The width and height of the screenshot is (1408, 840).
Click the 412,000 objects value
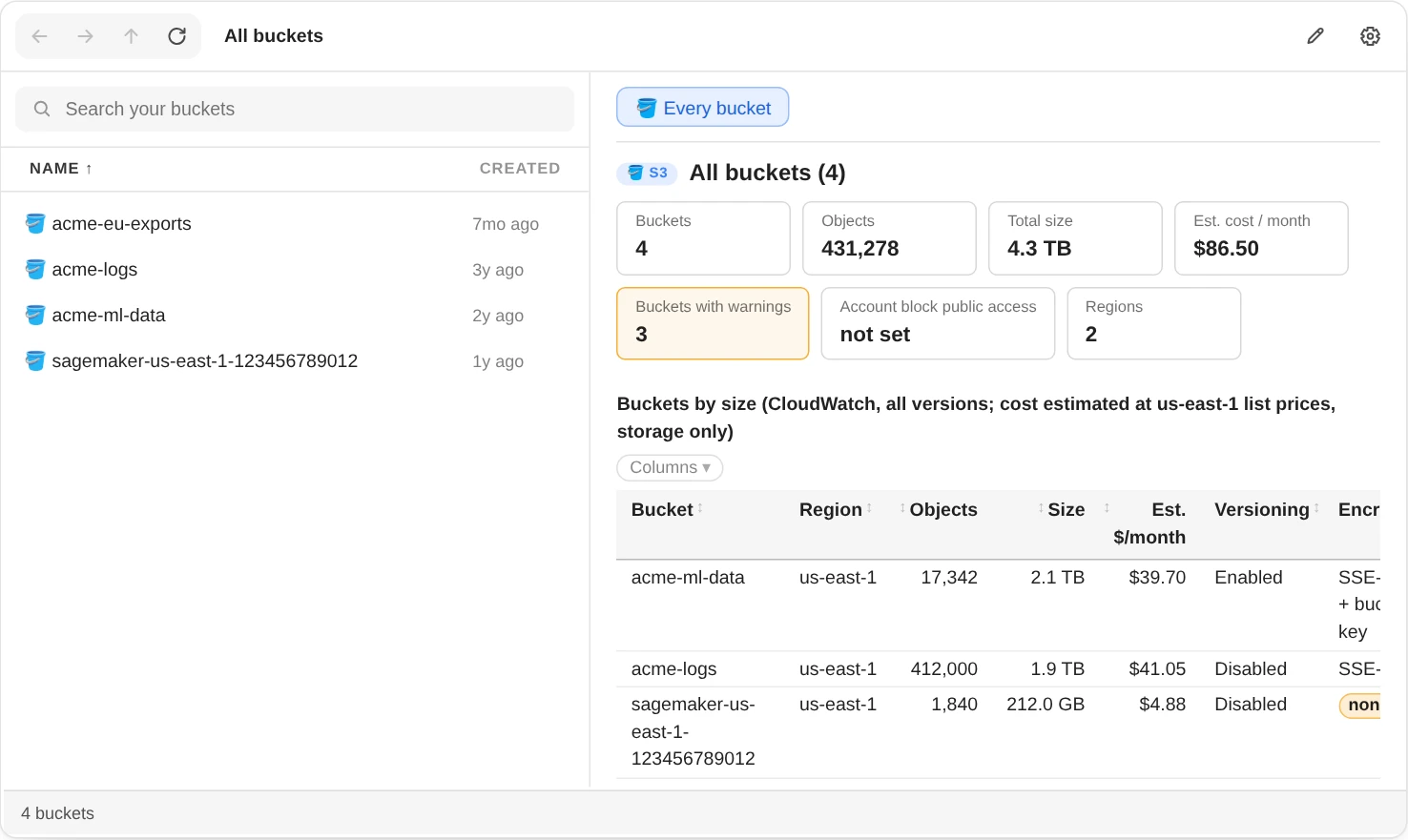[944, 669]
